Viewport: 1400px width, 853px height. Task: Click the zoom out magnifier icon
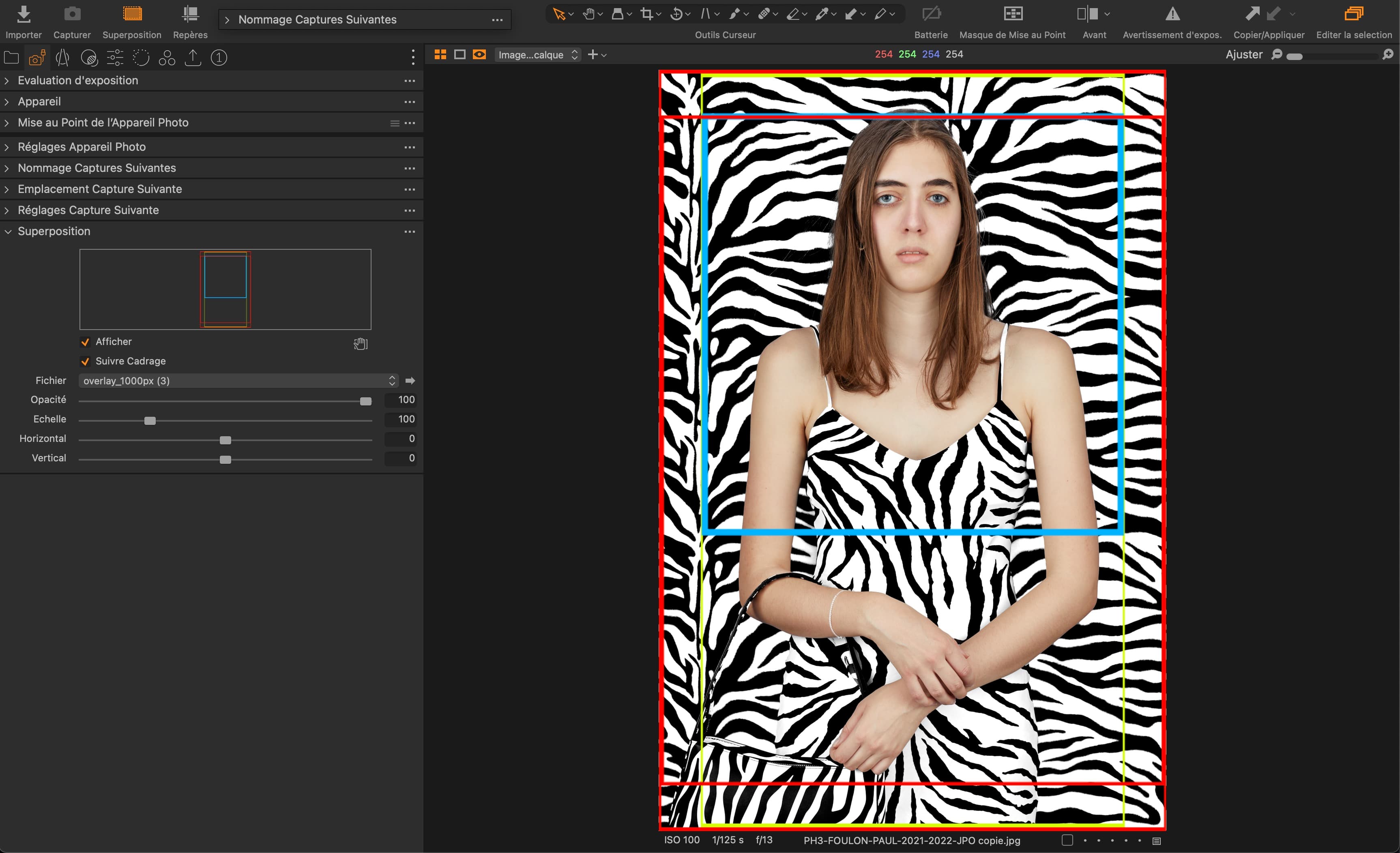coord(1276,54)
